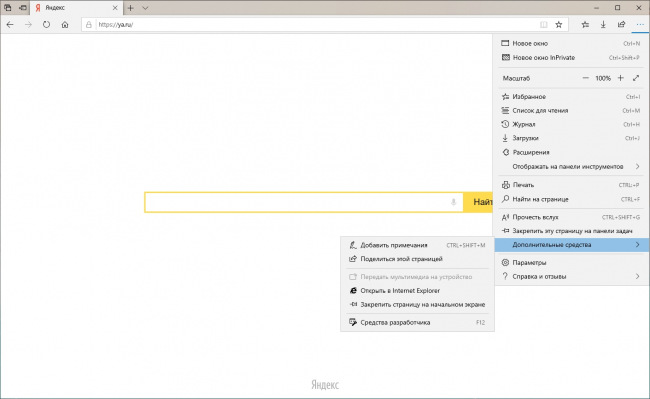650x399 pixels.
Task: Open Избранное from the menu
Action: (571, 97)
